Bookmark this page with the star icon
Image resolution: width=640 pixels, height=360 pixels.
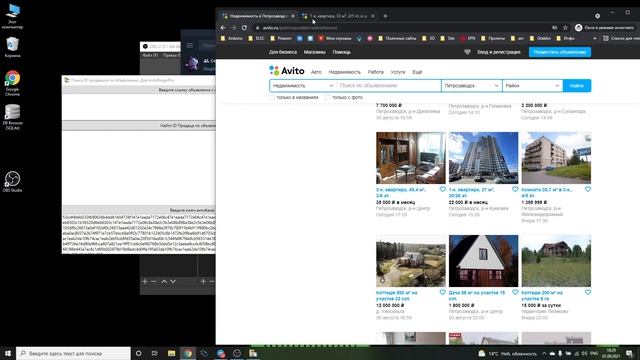565,28
